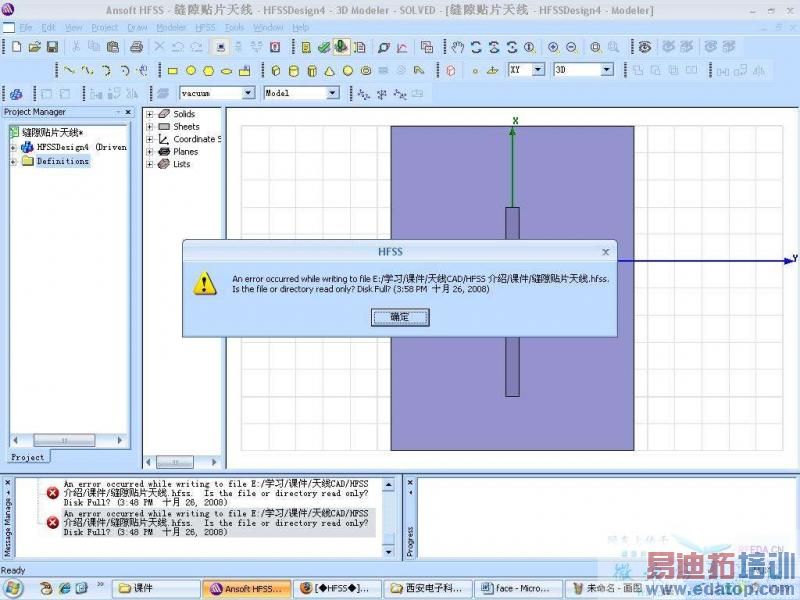This screenshot has height=600, width=800.
Task: Select the Draw Sphere tool
Action: pyautogui.click(x=348, y=71)
